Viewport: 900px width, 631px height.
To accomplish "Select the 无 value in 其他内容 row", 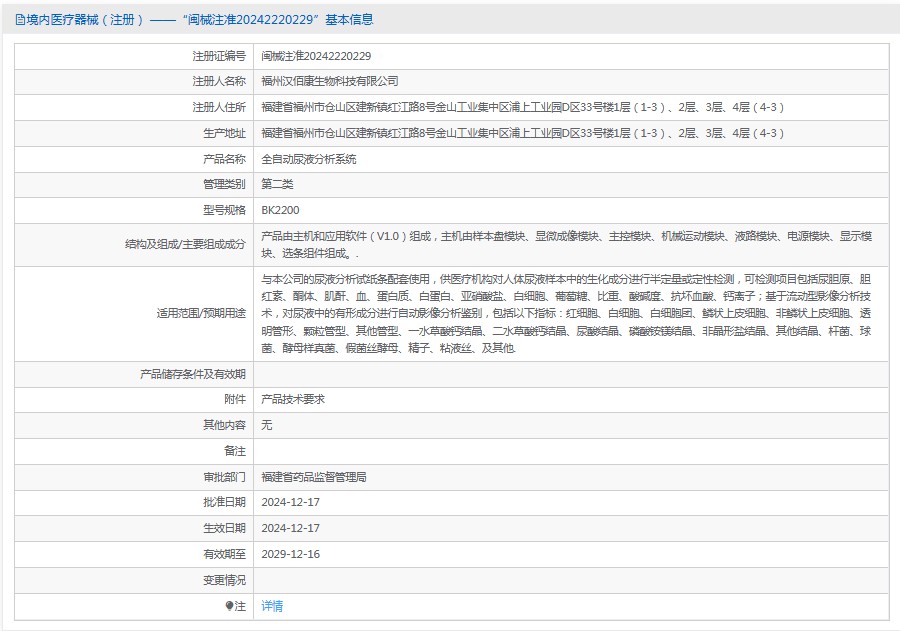I will coord(267,425).
